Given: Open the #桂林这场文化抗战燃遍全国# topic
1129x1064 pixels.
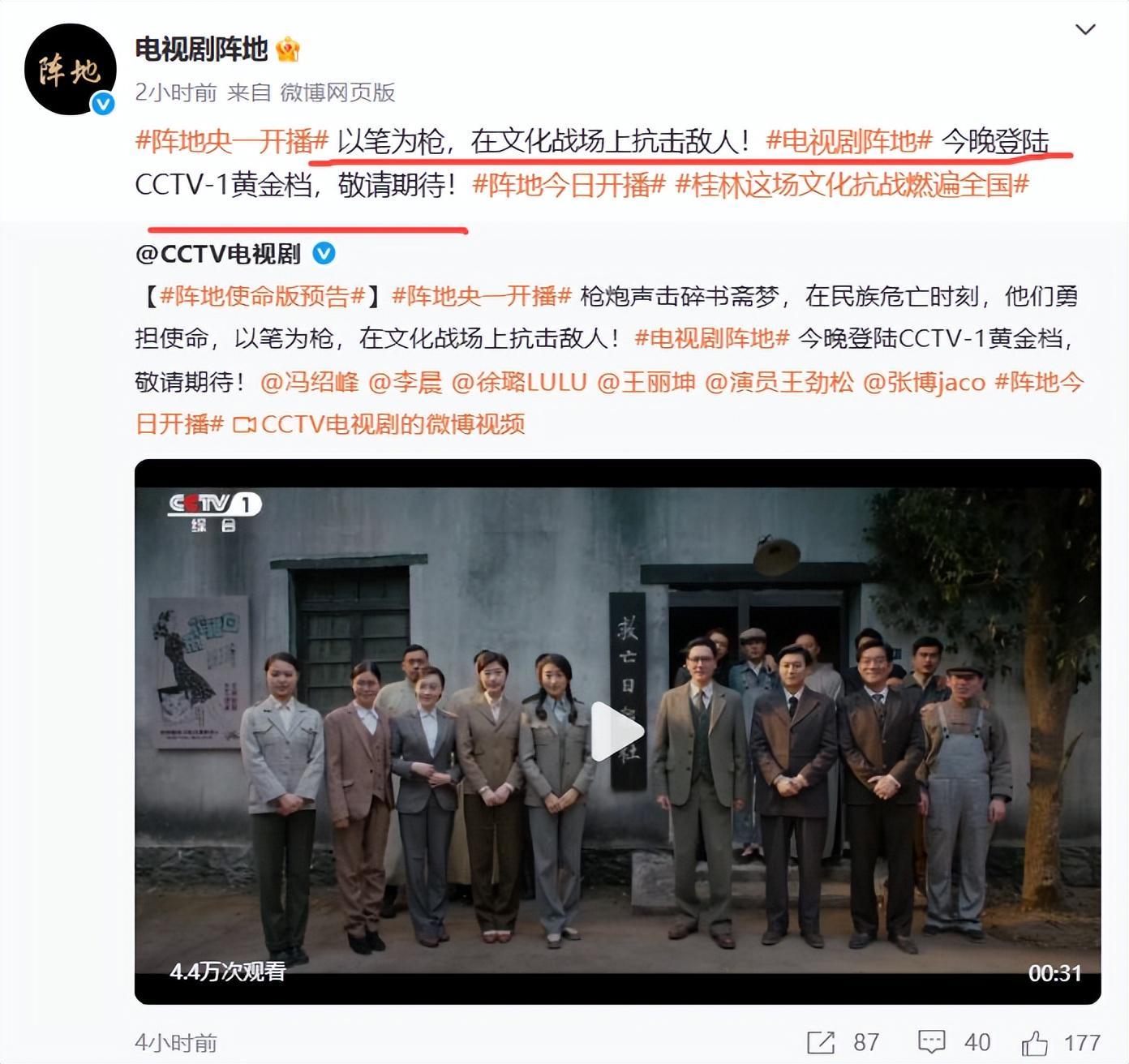Looking at the screenshot, I should (x=852, y=186).
